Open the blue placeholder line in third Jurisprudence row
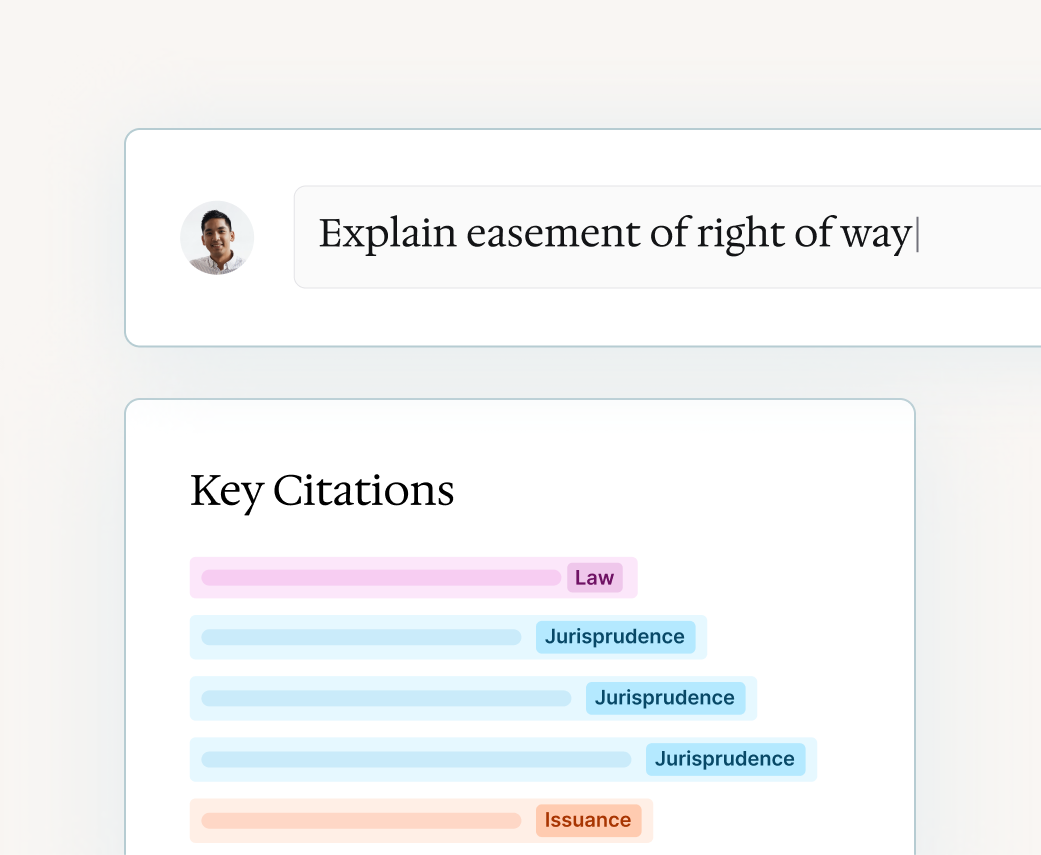The width and height of the screenshot is (1041, 855). tap(416, 759)
